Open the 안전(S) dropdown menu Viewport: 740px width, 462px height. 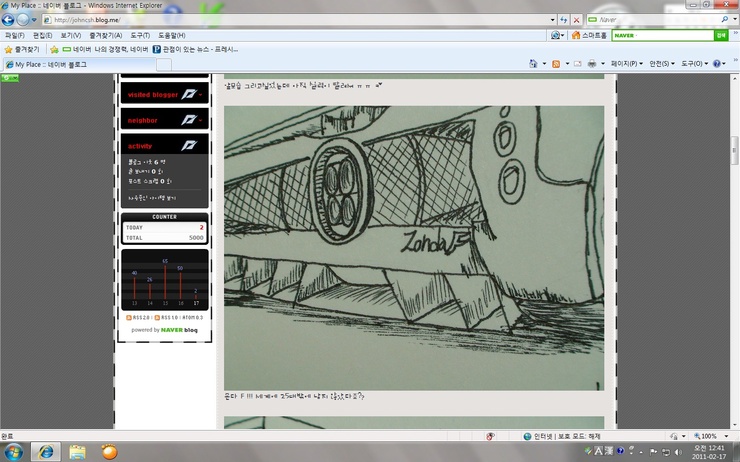coord(662,64)
